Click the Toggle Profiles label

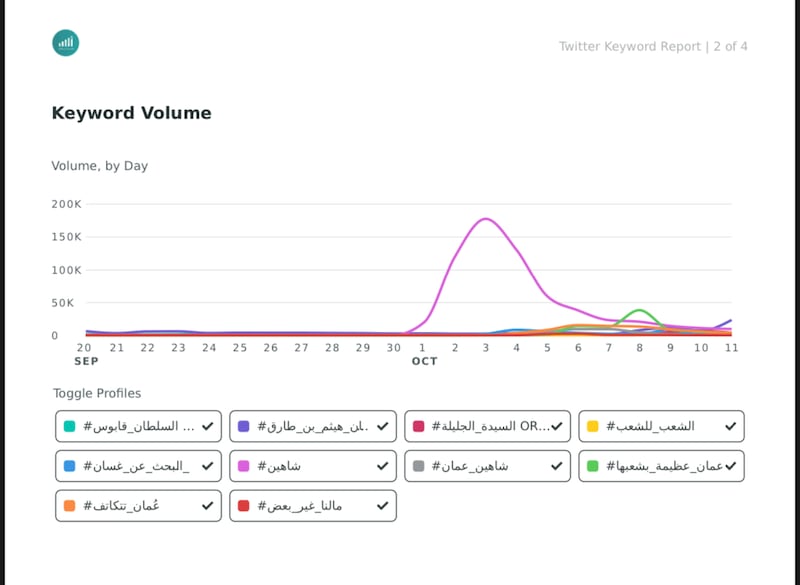[x=97, y=393]
